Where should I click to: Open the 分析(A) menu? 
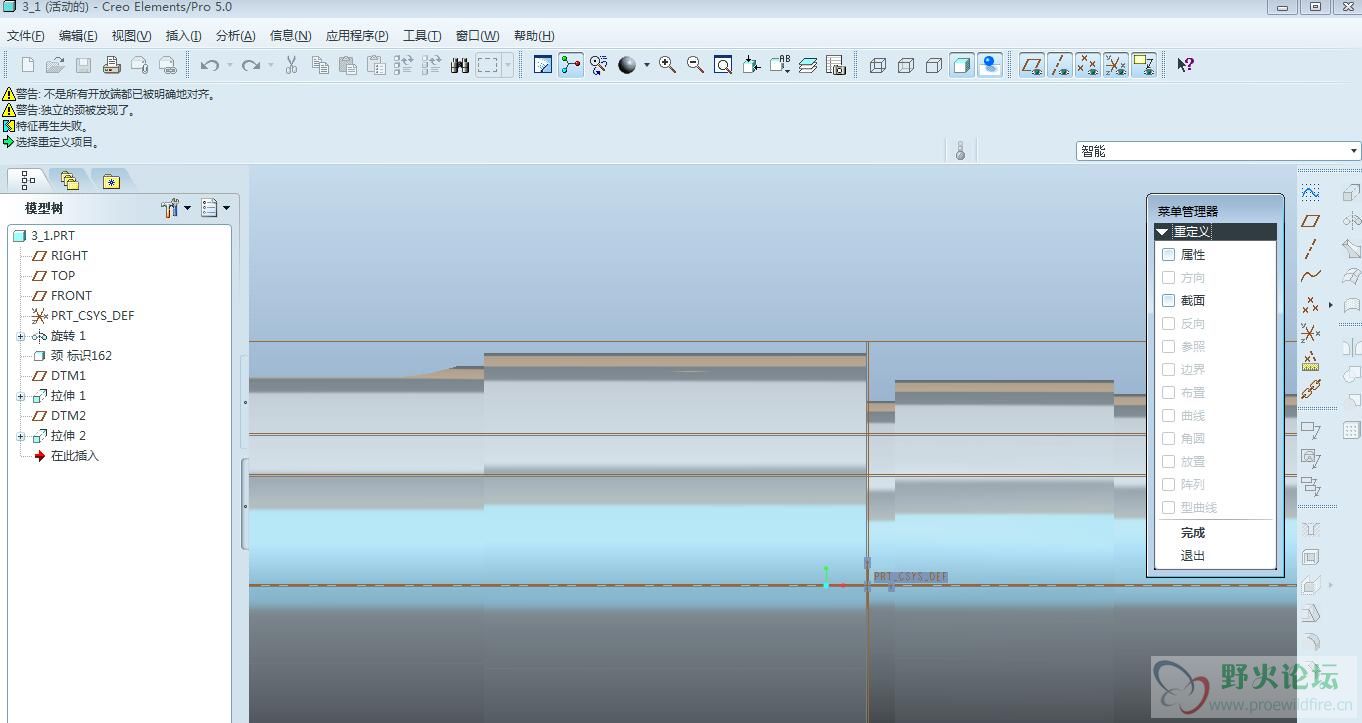click(x=236, y=36)
